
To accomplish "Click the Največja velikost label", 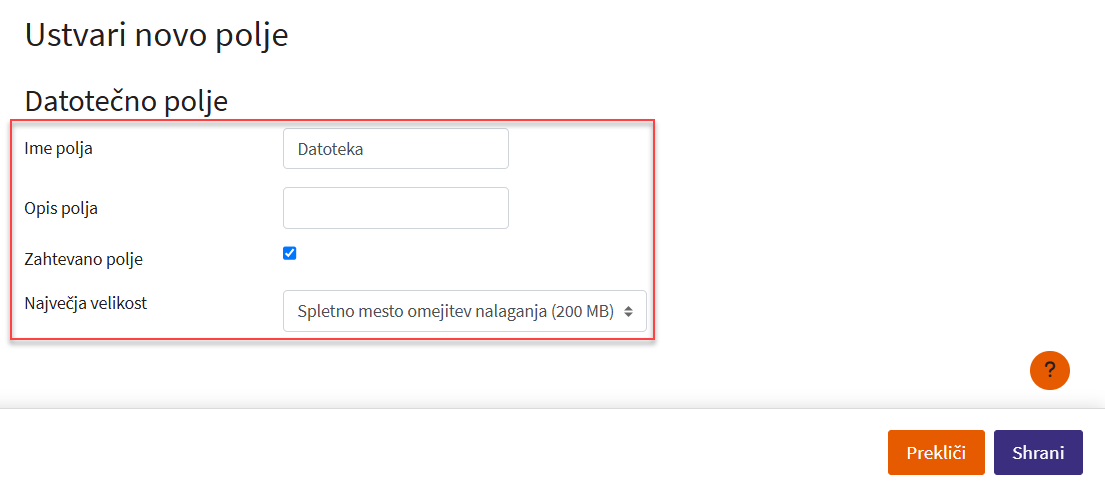I will click(x=85, y=303).
